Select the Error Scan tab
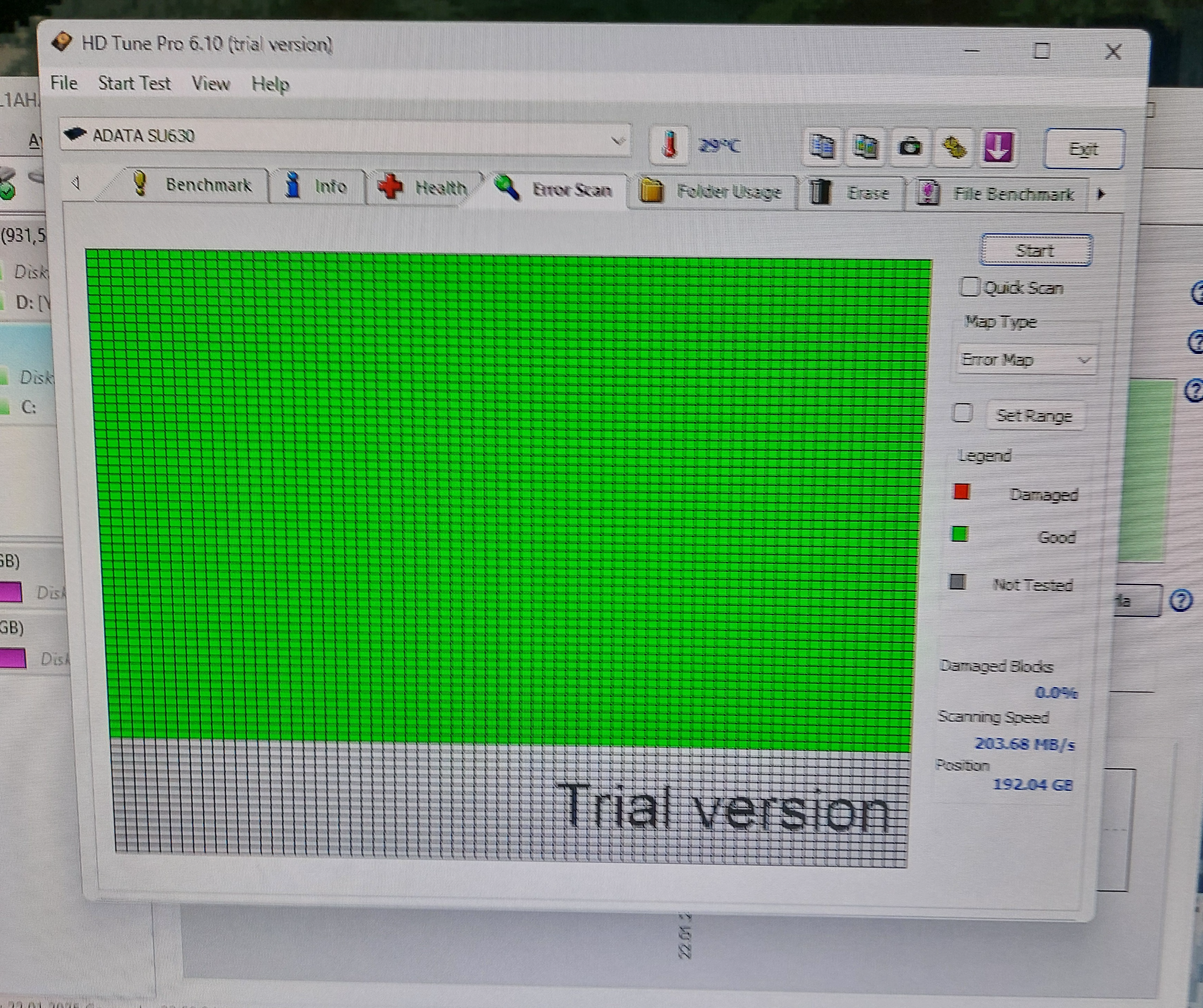The width and height of the screenshot is (1203, 1008). click(x=554, y=189)
